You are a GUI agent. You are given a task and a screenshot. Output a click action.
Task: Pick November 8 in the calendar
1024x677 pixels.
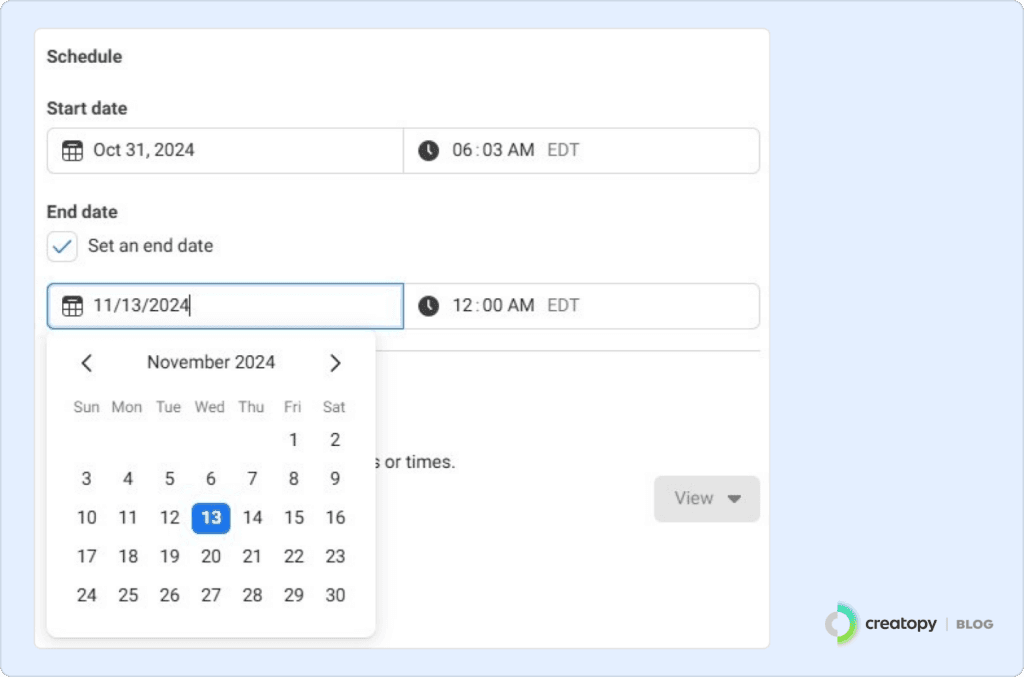coord(293,479)
